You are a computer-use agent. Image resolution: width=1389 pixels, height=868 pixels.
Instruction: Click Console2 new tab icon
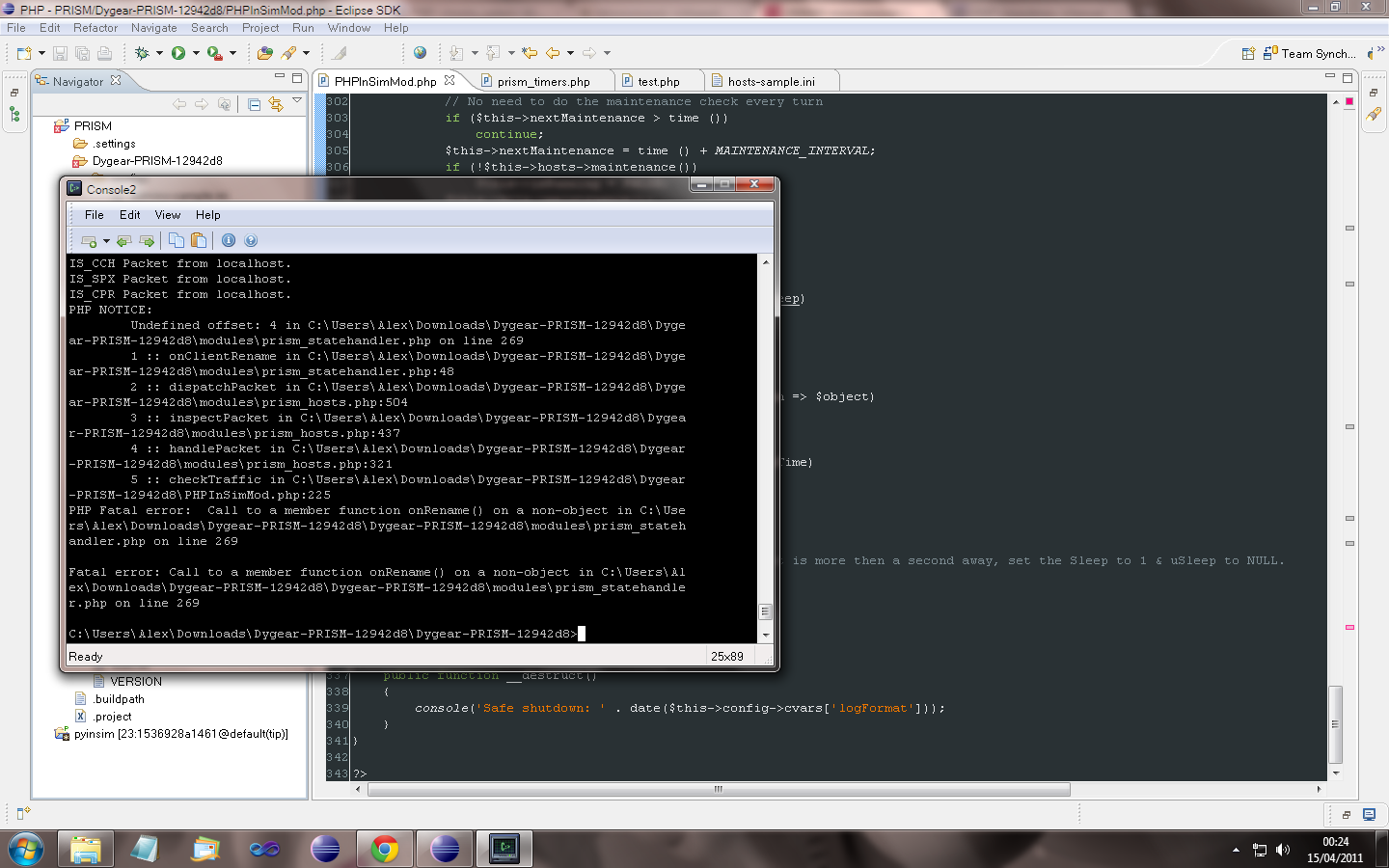coord(90,241)
